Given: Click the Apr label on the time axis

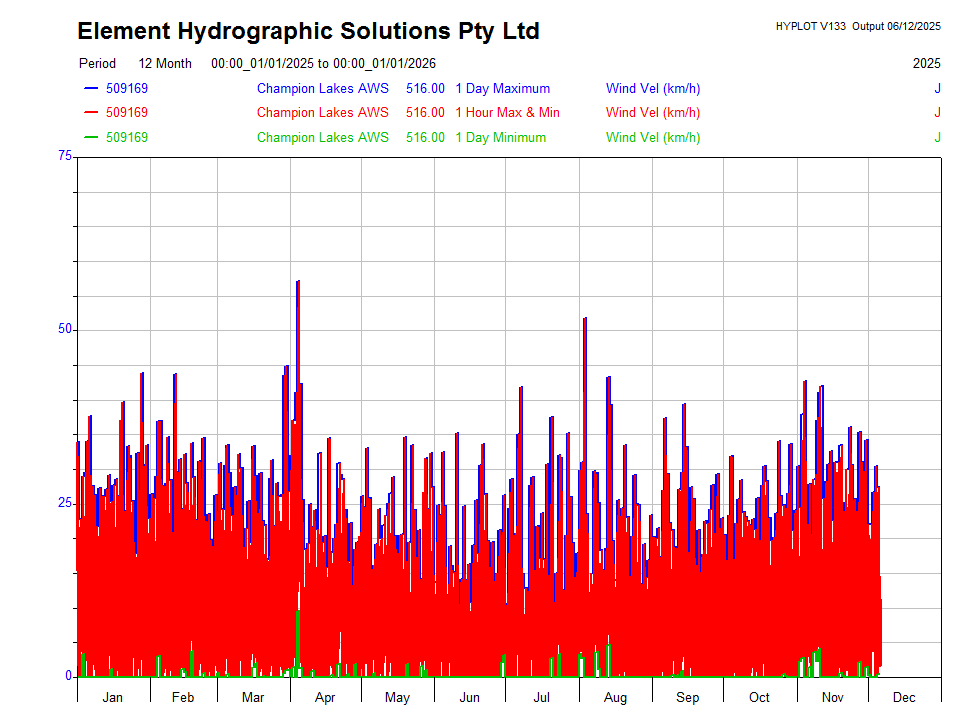Looking at the screenshot, I should pos(325,697).
